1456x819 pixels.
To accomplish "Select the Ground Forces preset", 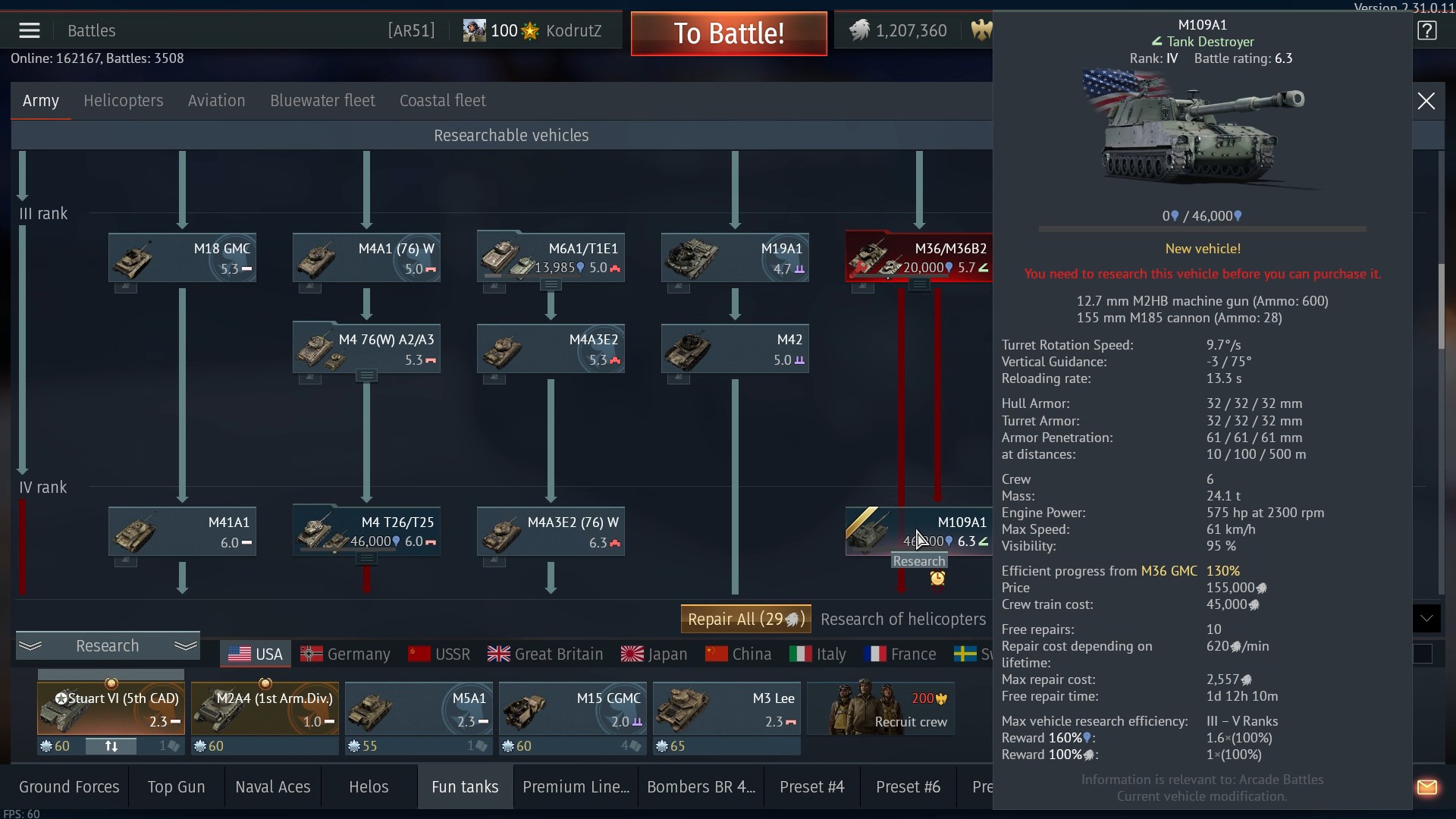I will click(69, 787).
